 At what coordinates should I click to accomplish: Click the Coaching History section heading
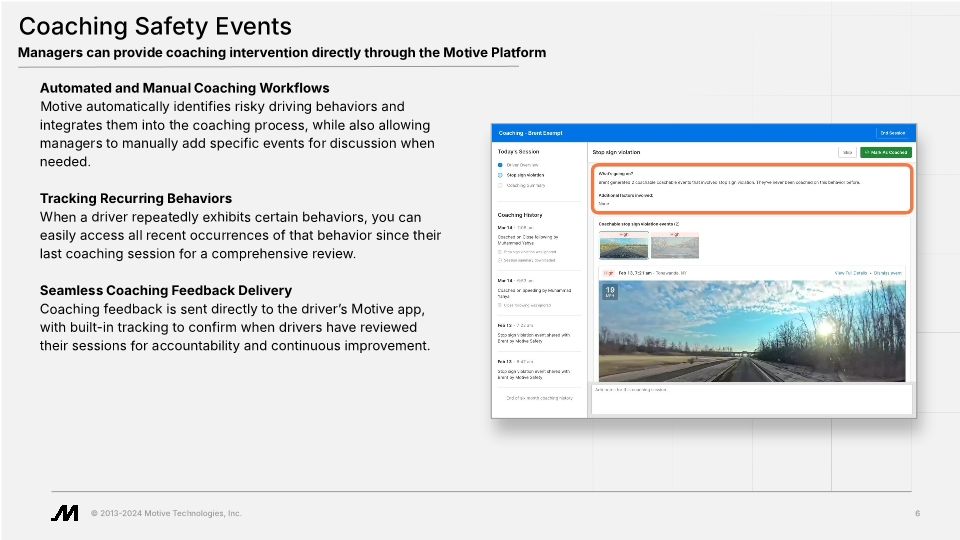[x=521, y=215]
